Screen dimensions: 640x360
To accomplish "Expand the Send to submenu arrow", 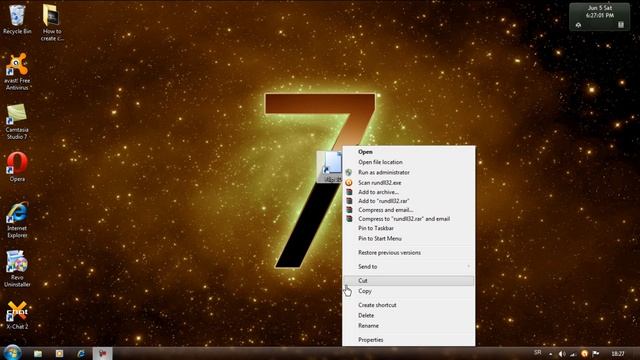I will click(x=469, y=267).
